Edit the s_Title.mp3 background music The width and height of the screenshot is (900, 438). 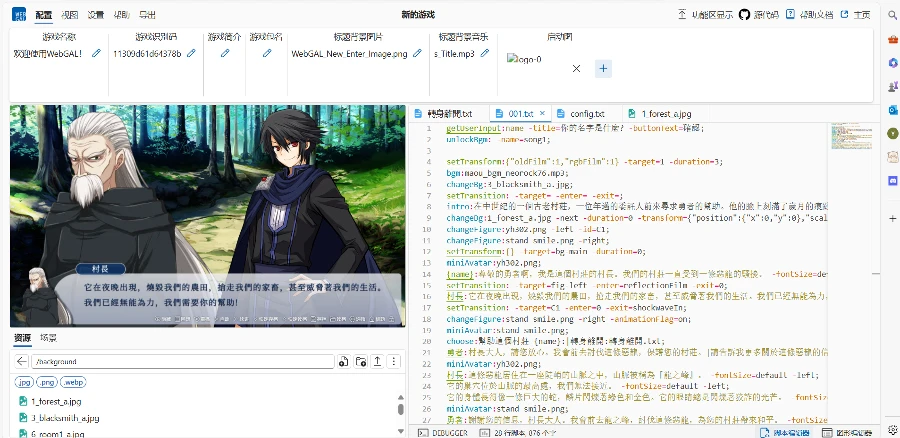tap(484, 53)
